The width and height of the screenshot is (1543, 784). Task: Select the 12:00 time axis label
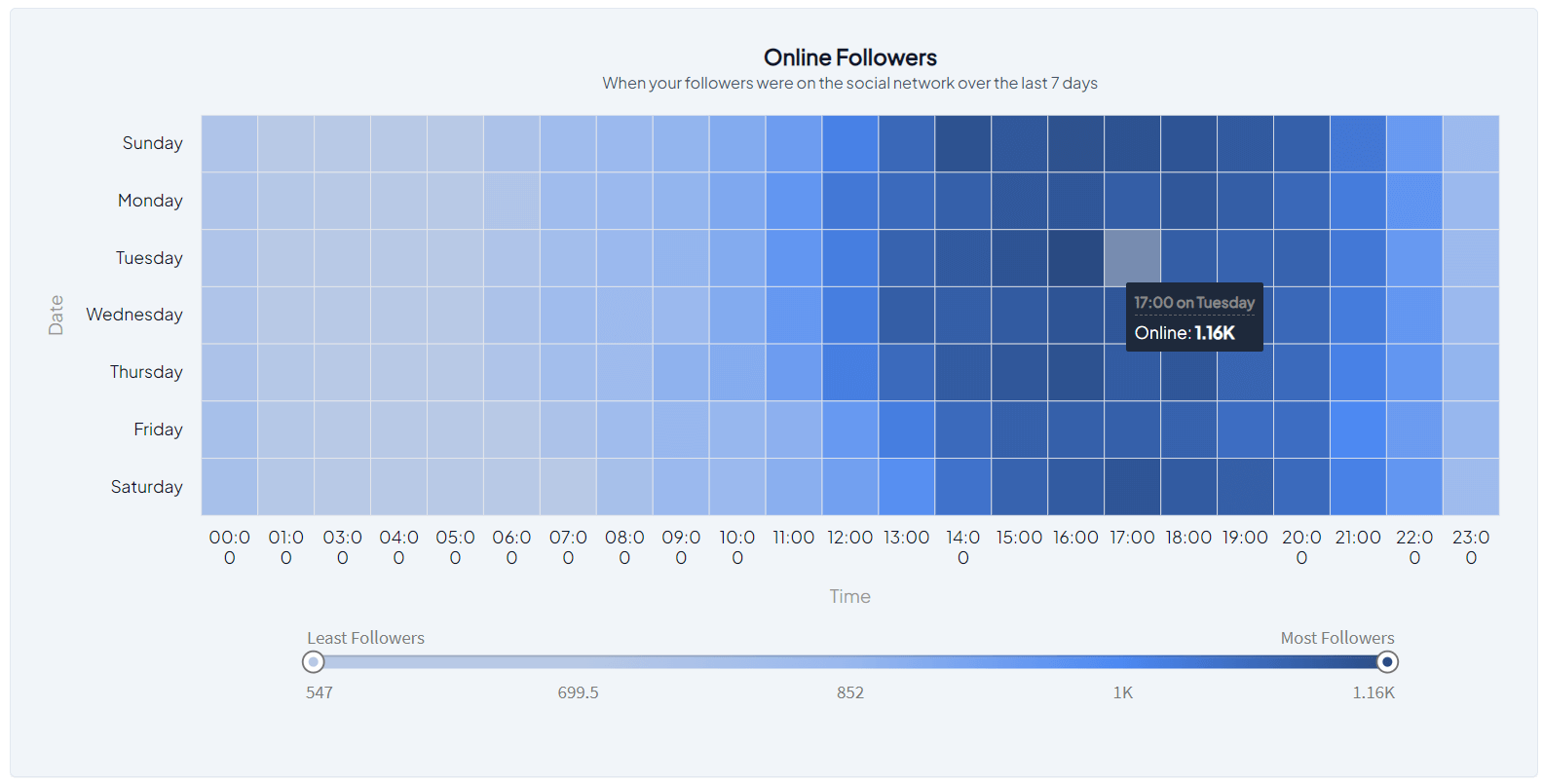click(x=849, y=537)
